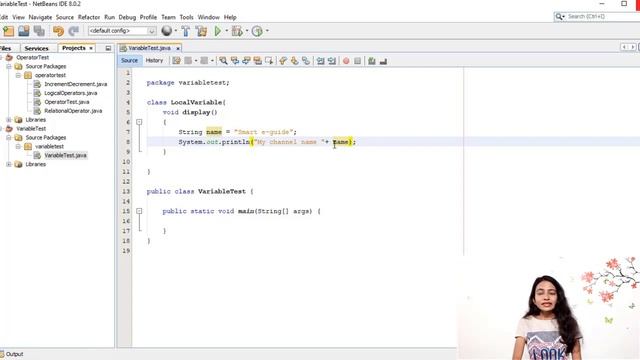Switch to the Services tab
640x360 pixels.
tap(36, 48)
